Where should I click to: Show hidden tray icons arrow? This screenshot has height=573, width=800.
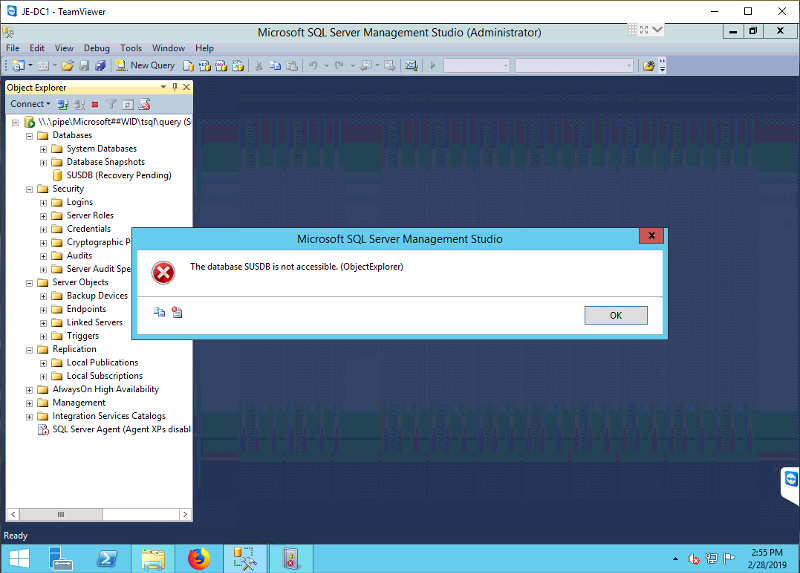tap(676, 559)
